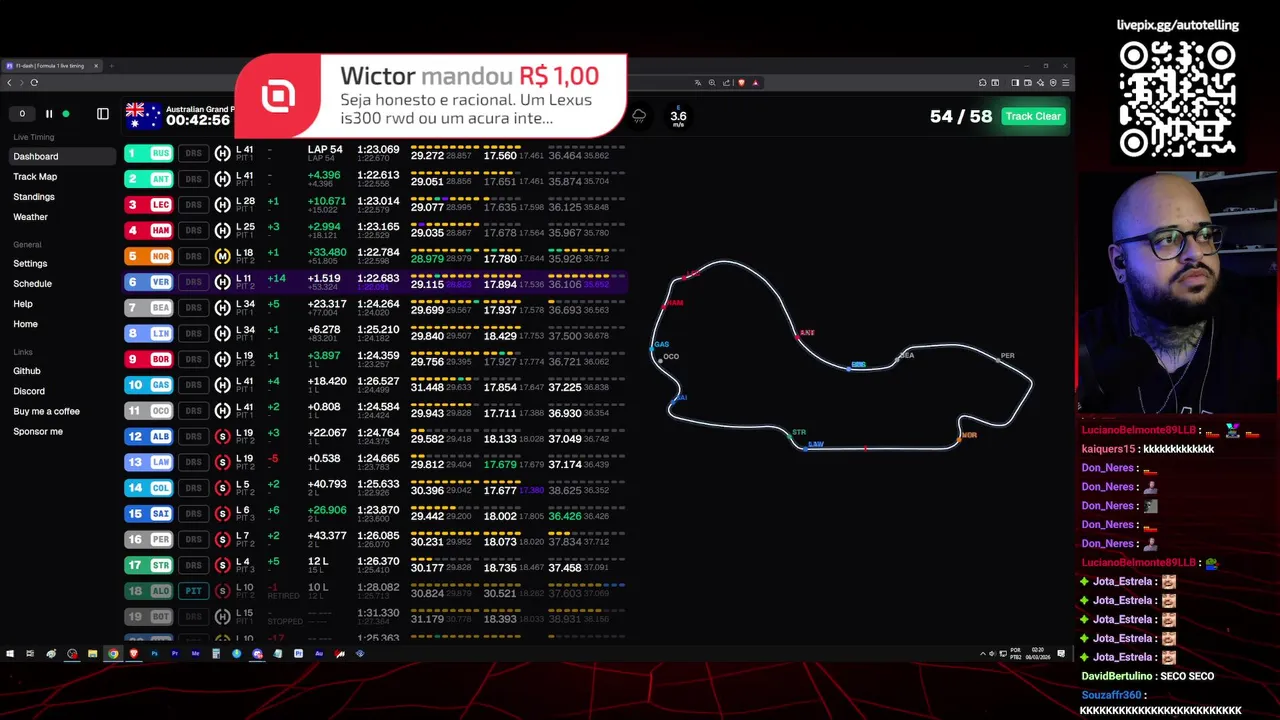Click the browser back arrow

pyautogui.click(x=10, y=82)
